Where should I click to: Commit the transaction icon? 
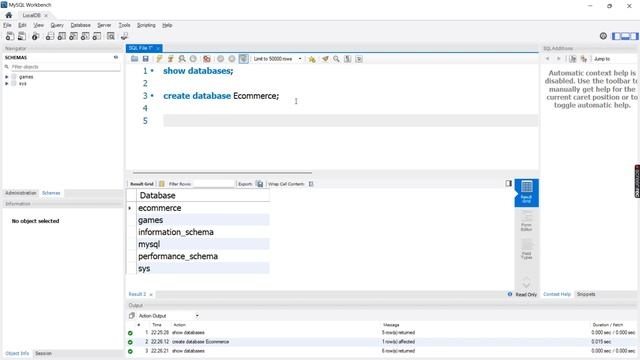pyautogui.click(x=220, y=59)
